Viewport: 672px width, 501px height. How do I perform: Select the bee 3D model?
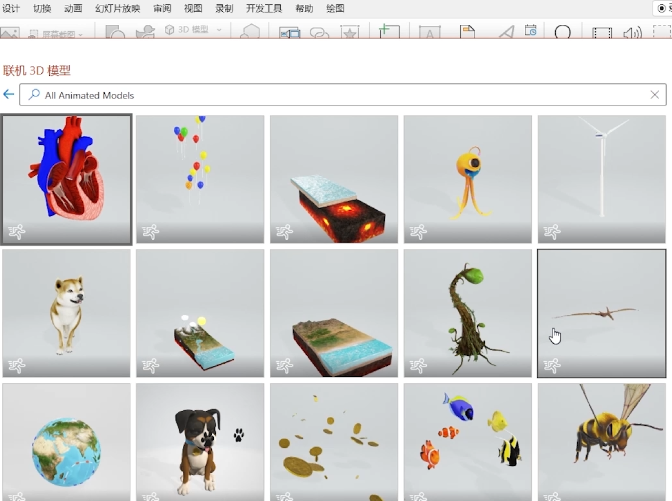[602, 442]
